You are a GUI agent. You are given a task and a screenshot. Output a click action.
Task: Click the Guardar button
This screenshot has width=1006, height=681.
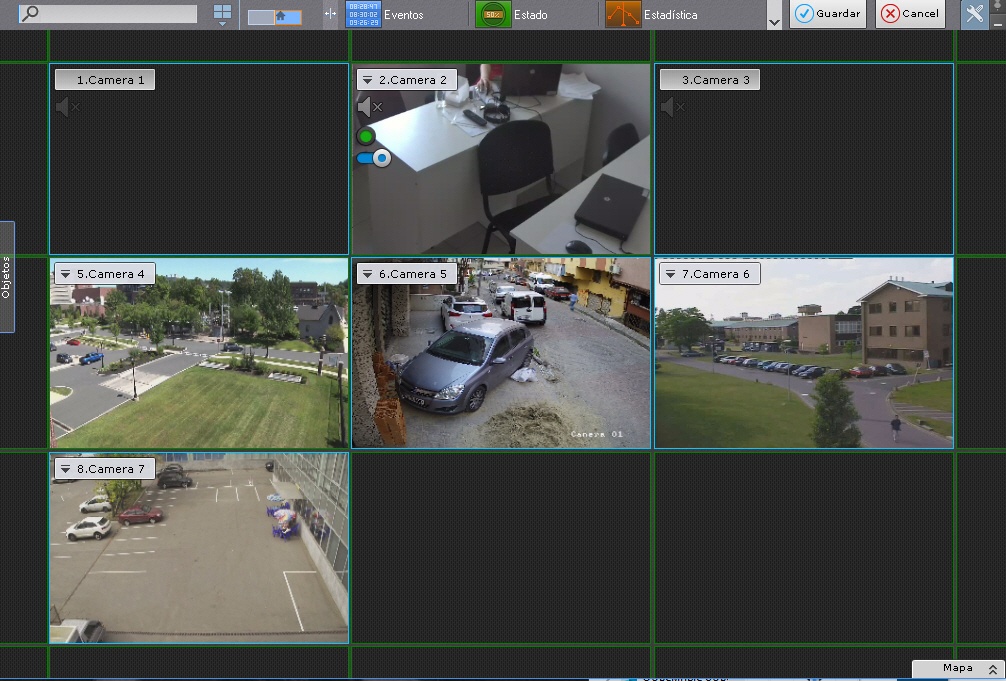(827, 14)
